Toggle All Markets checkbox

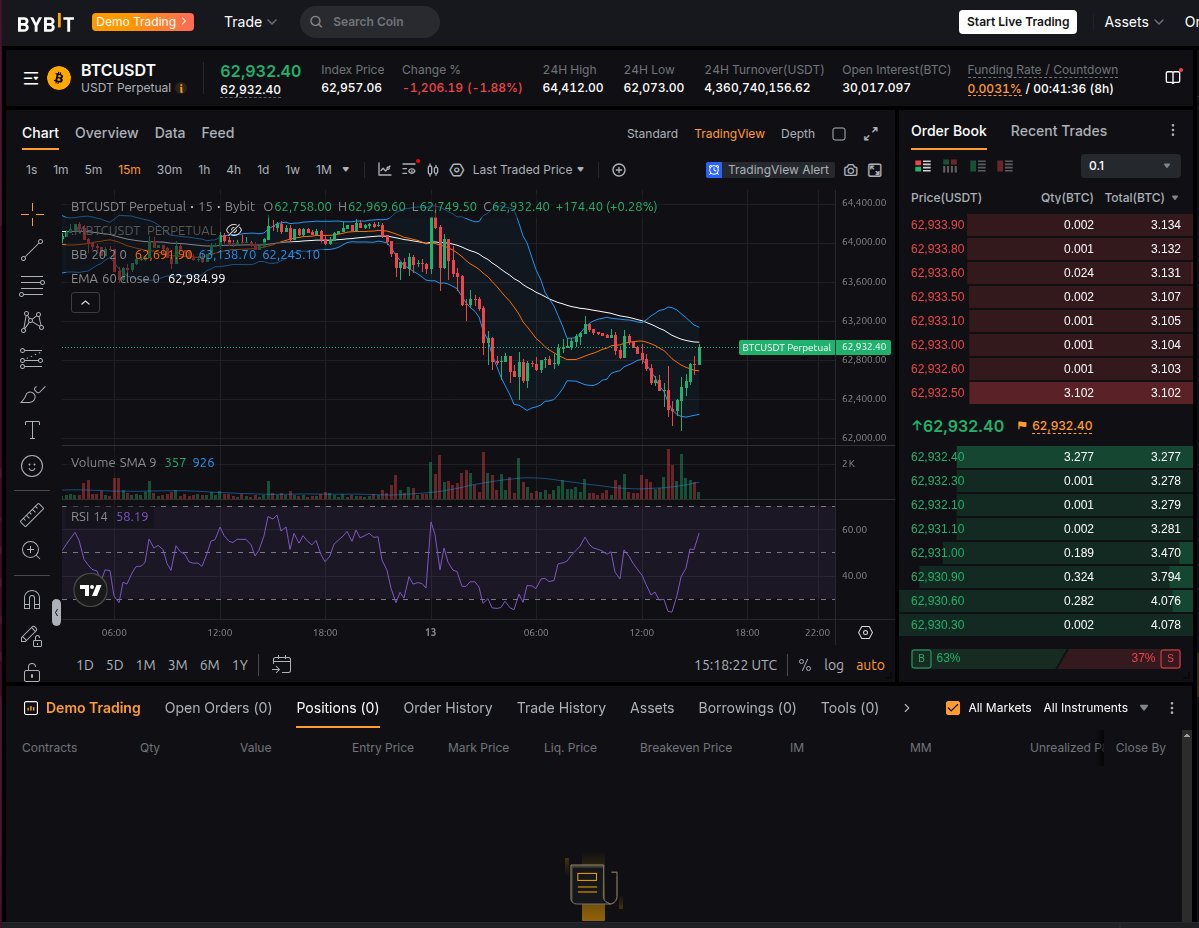click(953, 708)
